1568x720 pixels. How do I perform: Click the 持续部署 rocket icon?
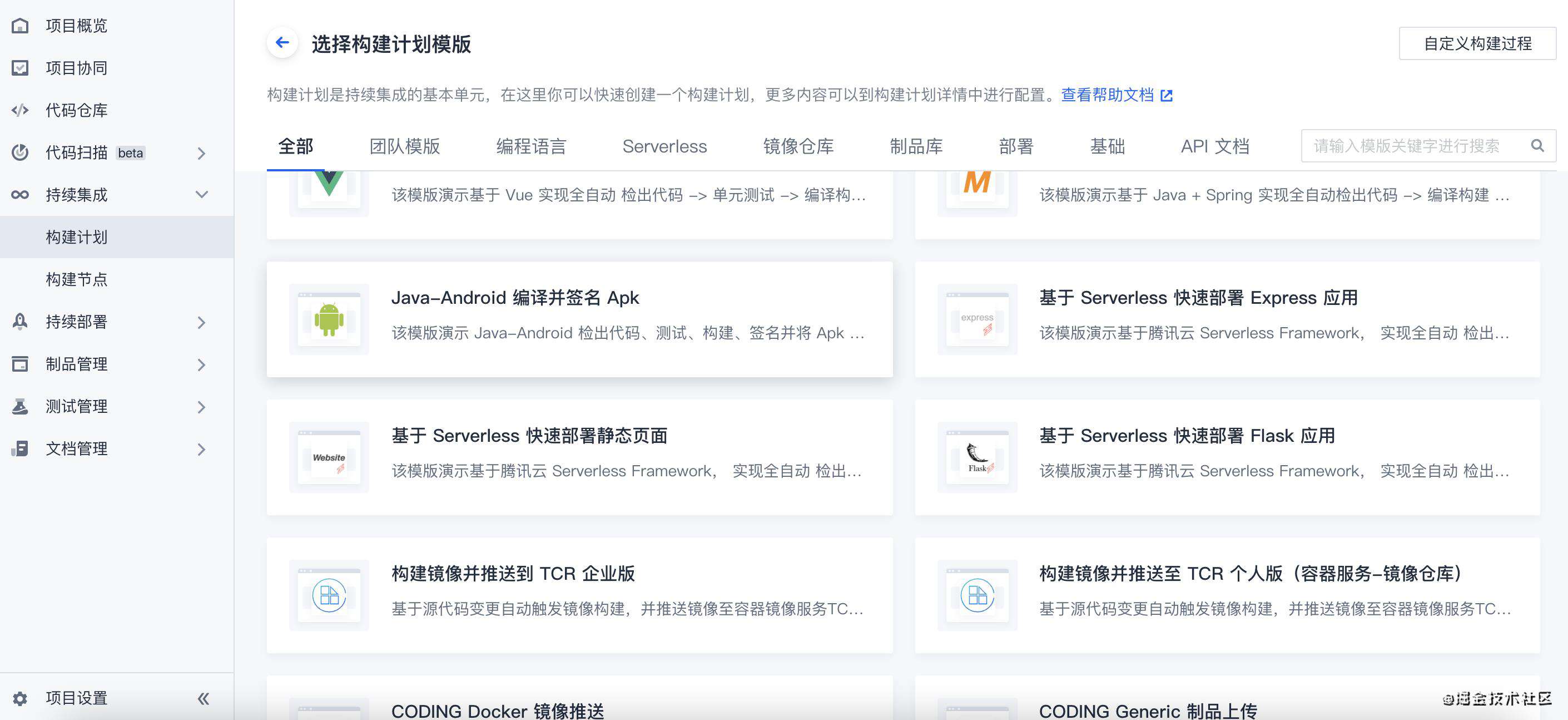(20, 322)
